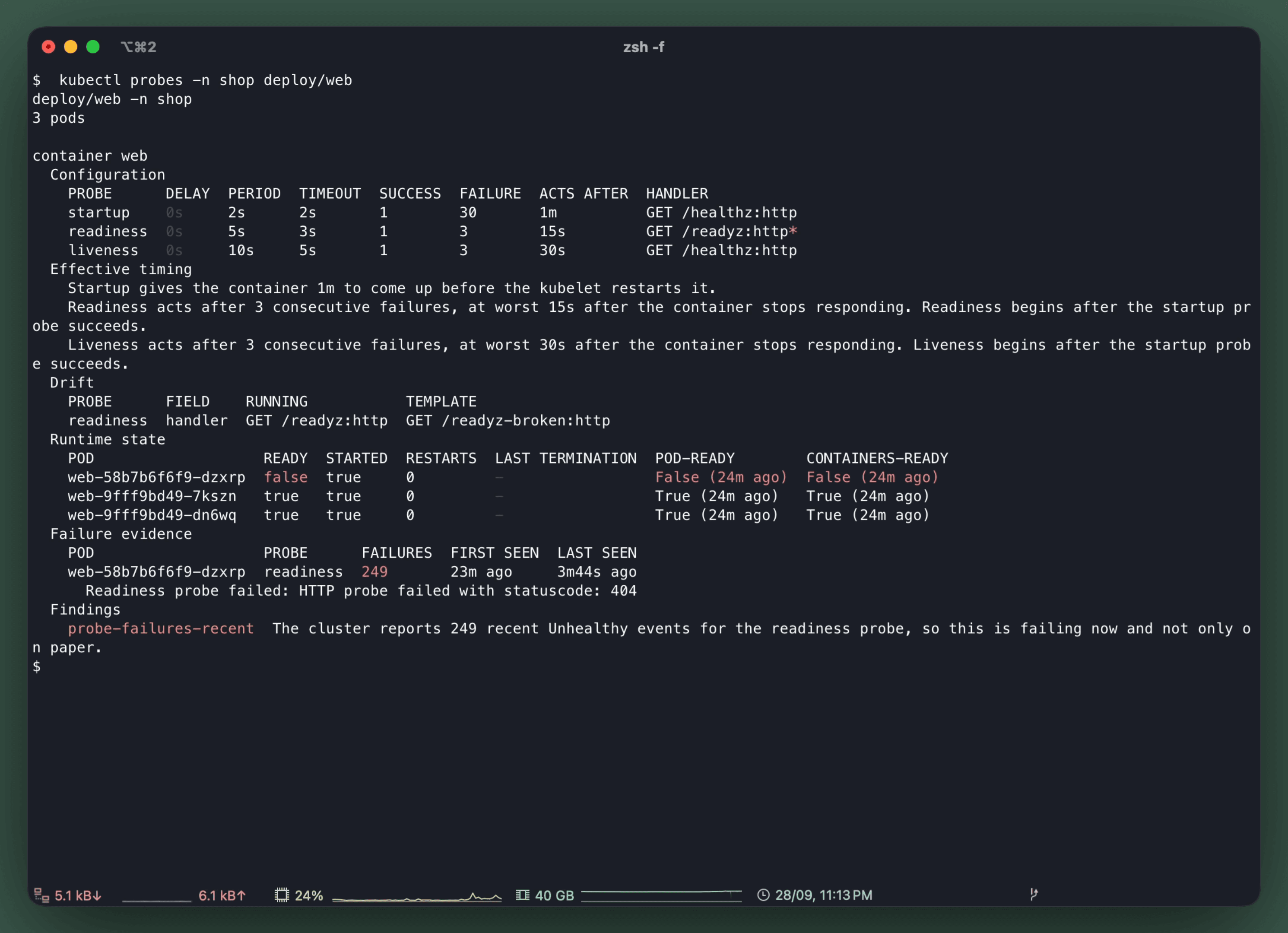Click the 'statuscode: 404' error message line
This screenshot has height=933, width=1288.
coord(361,590)
